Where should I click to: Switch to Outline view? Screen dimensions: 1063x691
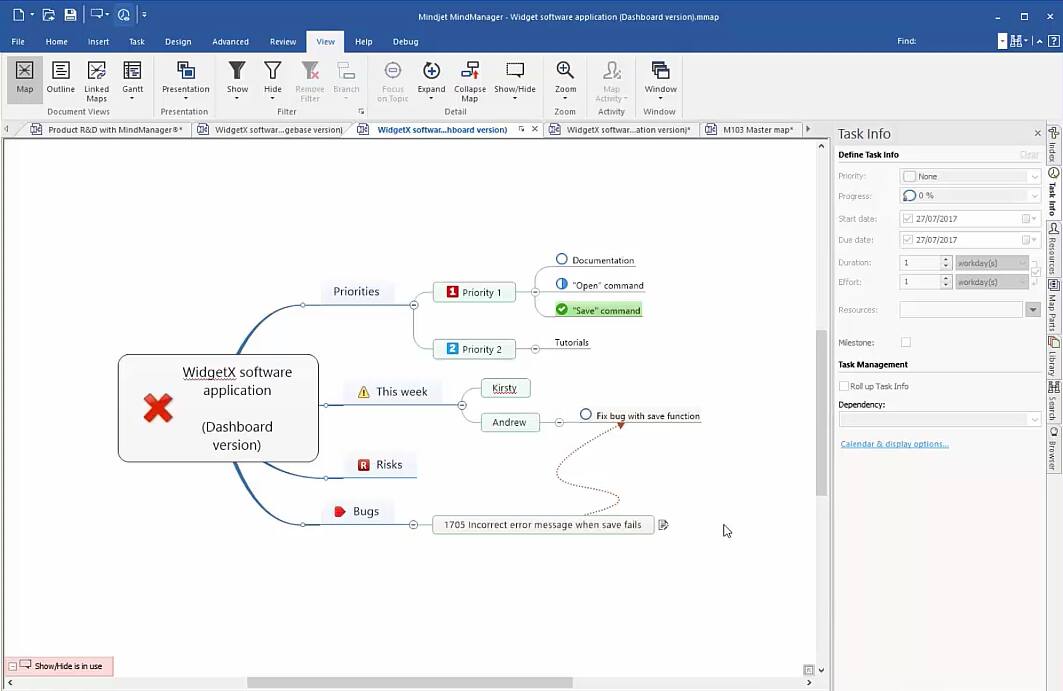click(x=60, y=82)
